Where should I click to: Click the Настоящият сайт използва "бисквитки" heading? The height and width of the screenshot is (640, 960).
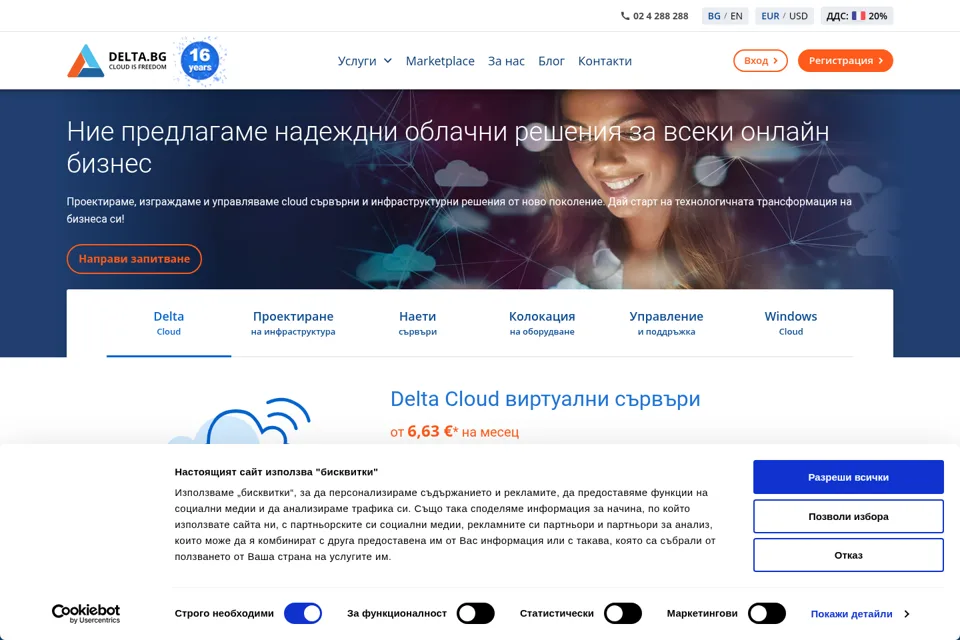tap(276, 472)
